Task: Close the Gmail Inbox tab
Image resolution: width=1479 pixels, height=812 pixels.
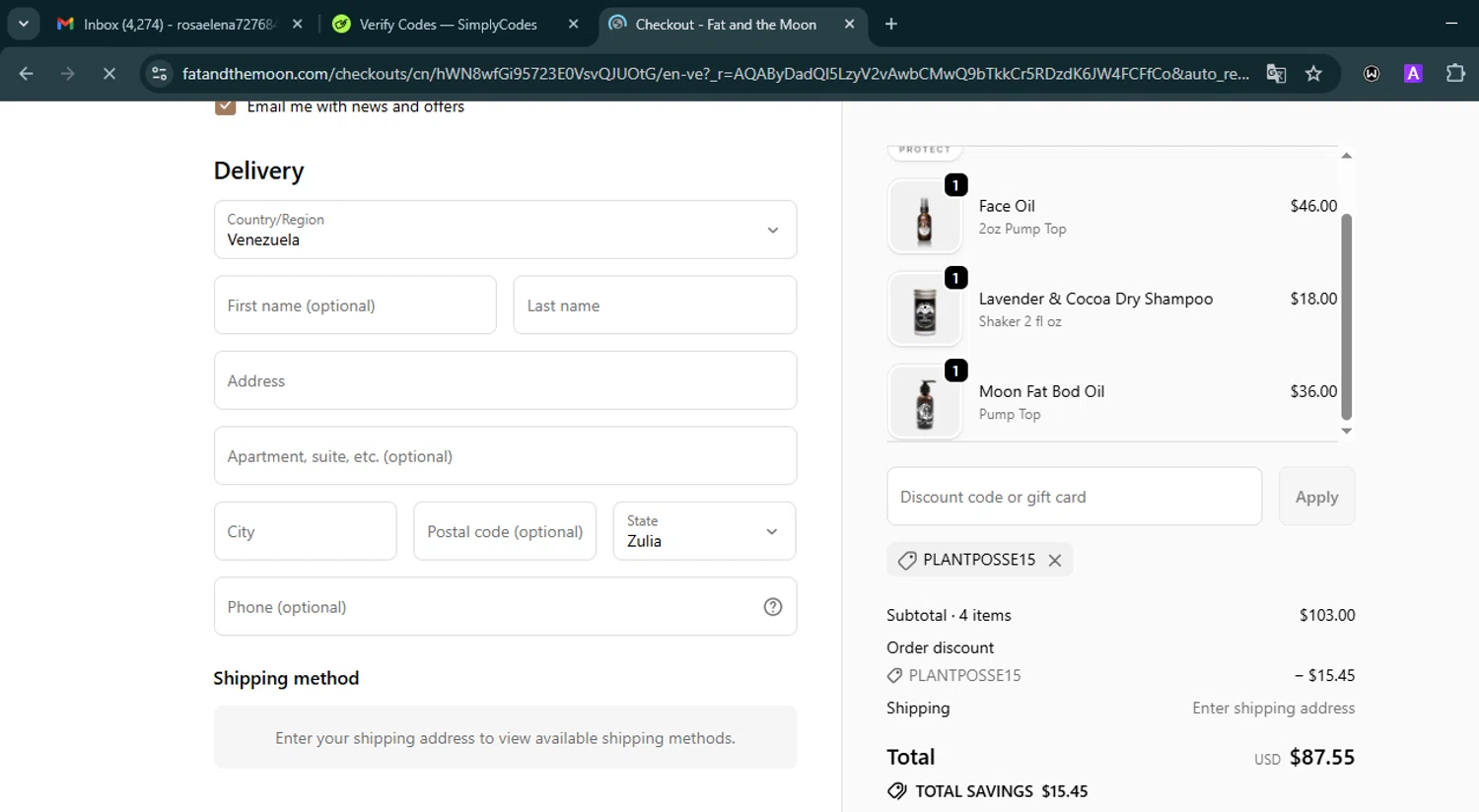Action: point(298,24)
